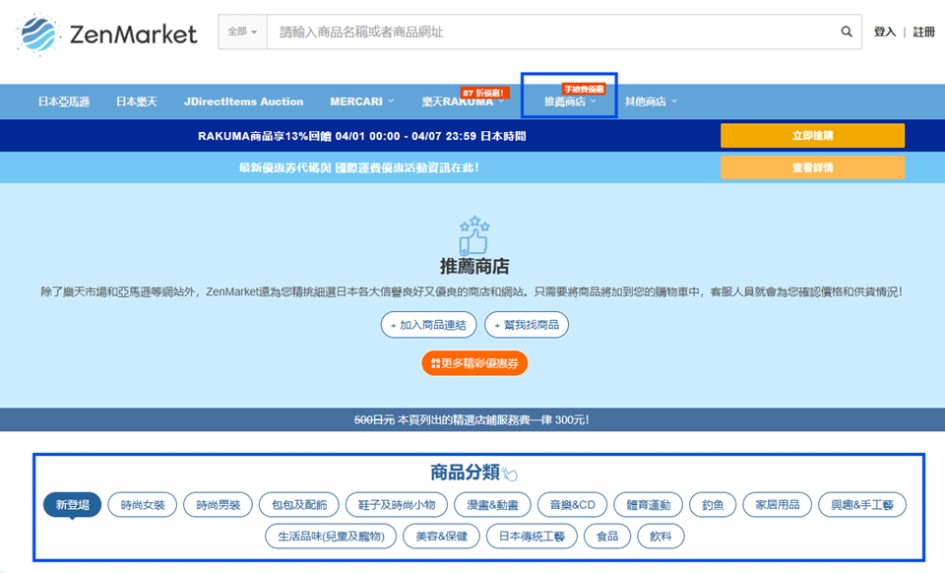Image resolution: width=945 pixels, height=573 pixels.
Task: Select the 音樂&CD category
Action: pyautogui.click(x=573, y=504)
